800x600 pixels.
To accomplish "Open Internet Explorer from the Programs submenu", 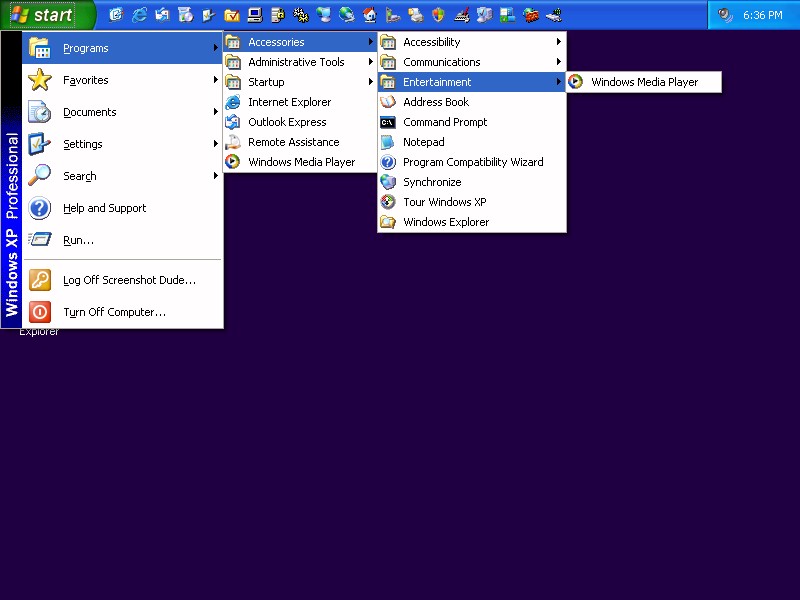I will [289, 102].
